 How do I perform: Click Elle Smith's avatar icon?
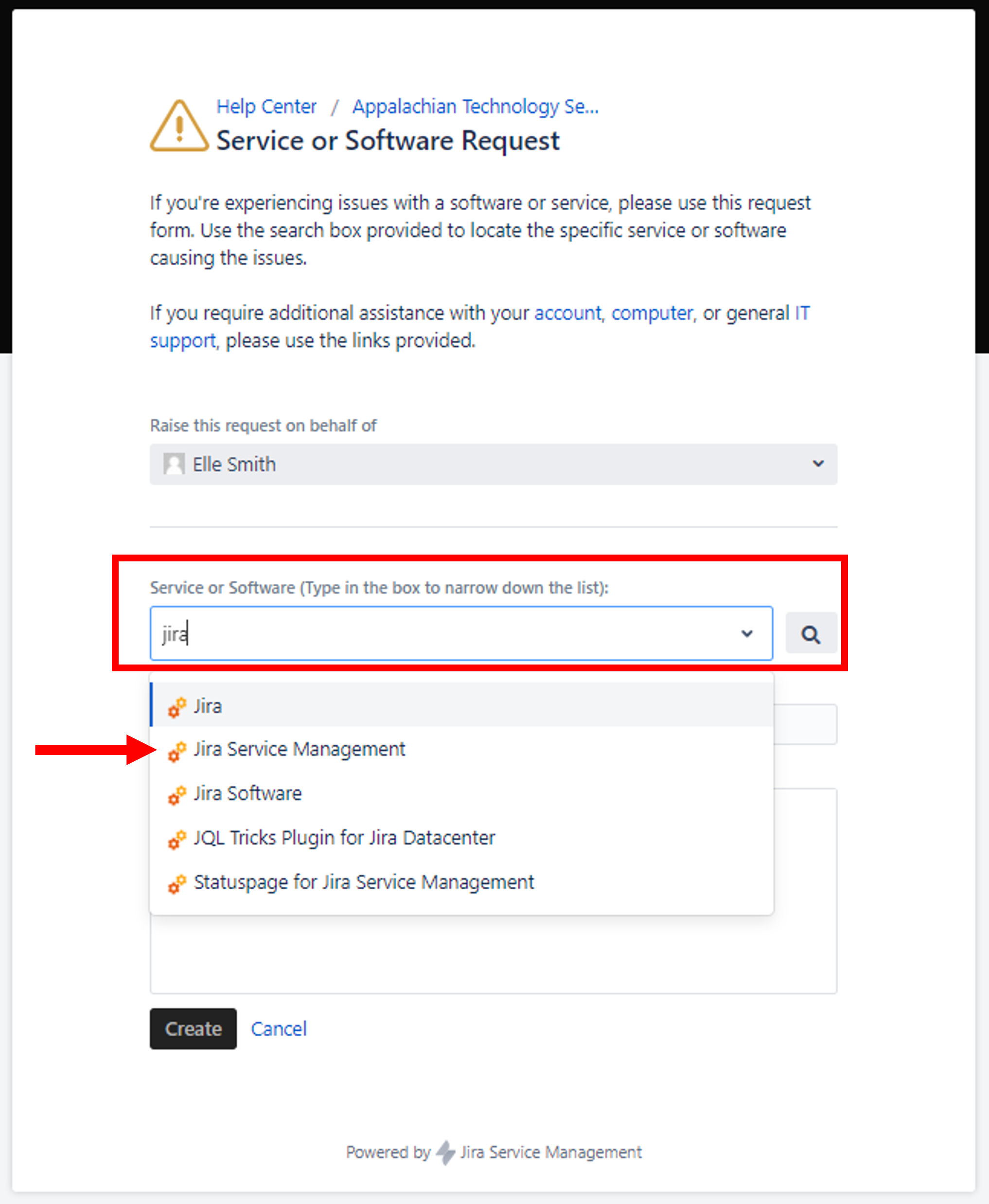(174, 464)
